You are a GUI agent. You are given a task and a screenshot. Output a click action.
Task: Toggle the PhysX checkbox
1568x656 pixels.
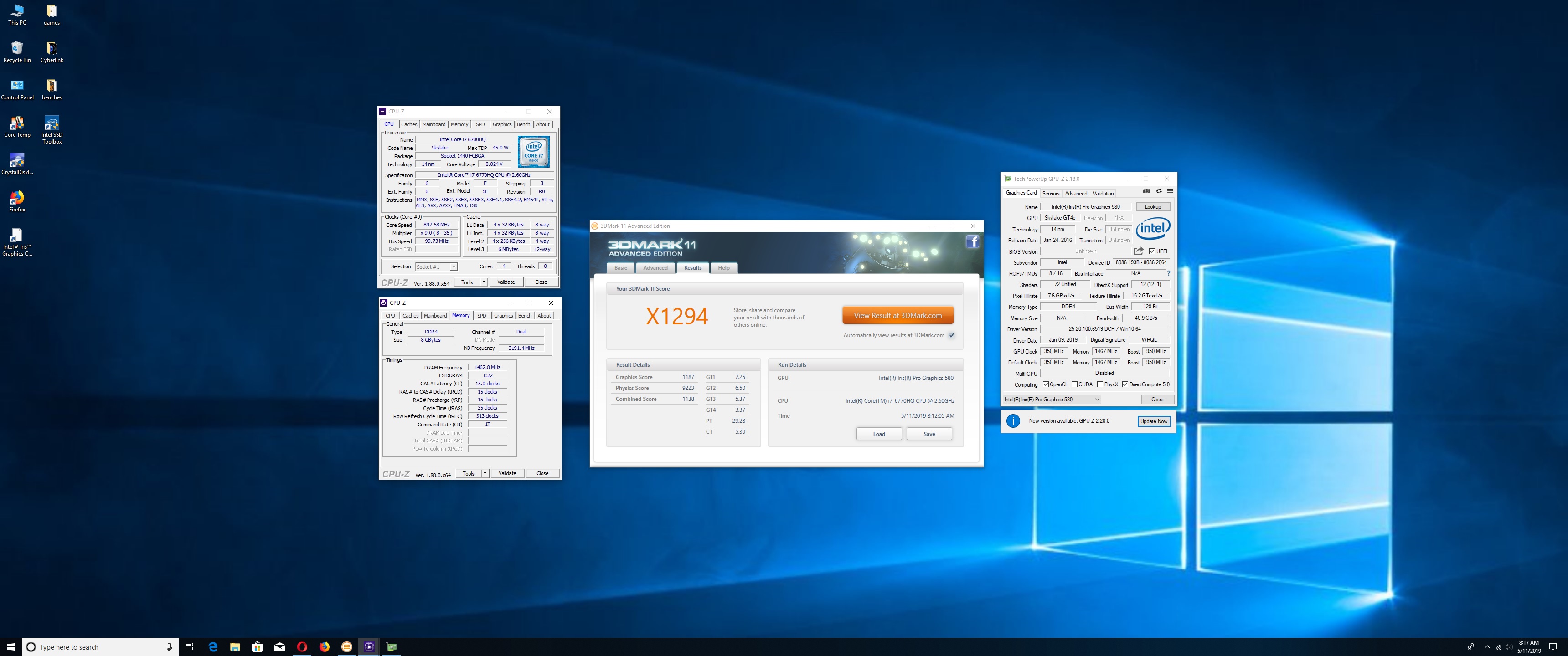[1100, 384]
